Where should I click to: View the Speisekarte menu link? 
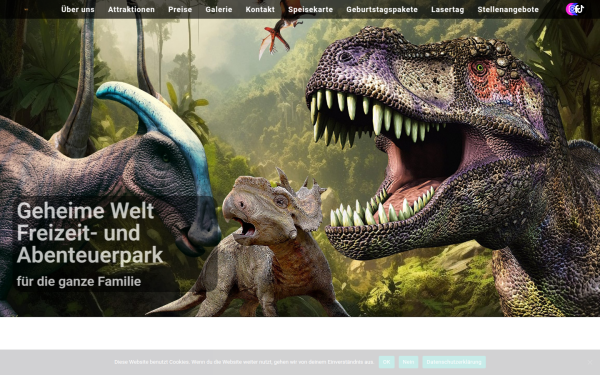[x=311, y=9]
